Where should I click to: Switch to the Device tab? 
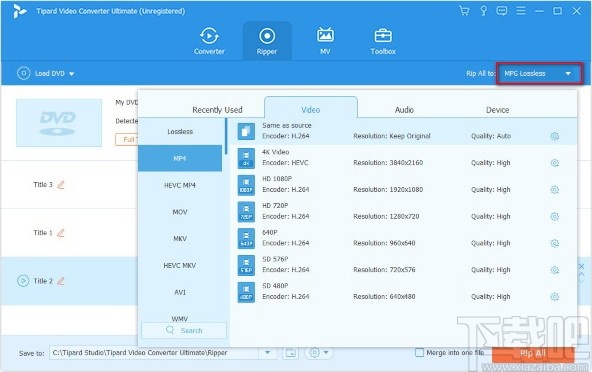[x=497, y=110]
